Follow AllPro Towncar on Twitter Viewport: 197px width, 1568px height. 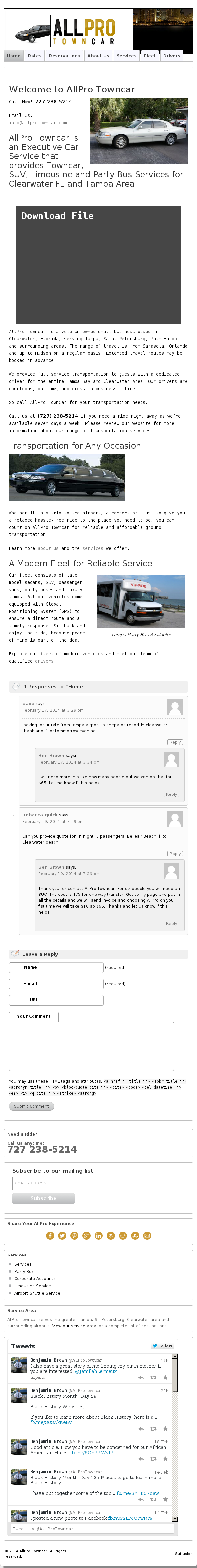pos(163,1346)
